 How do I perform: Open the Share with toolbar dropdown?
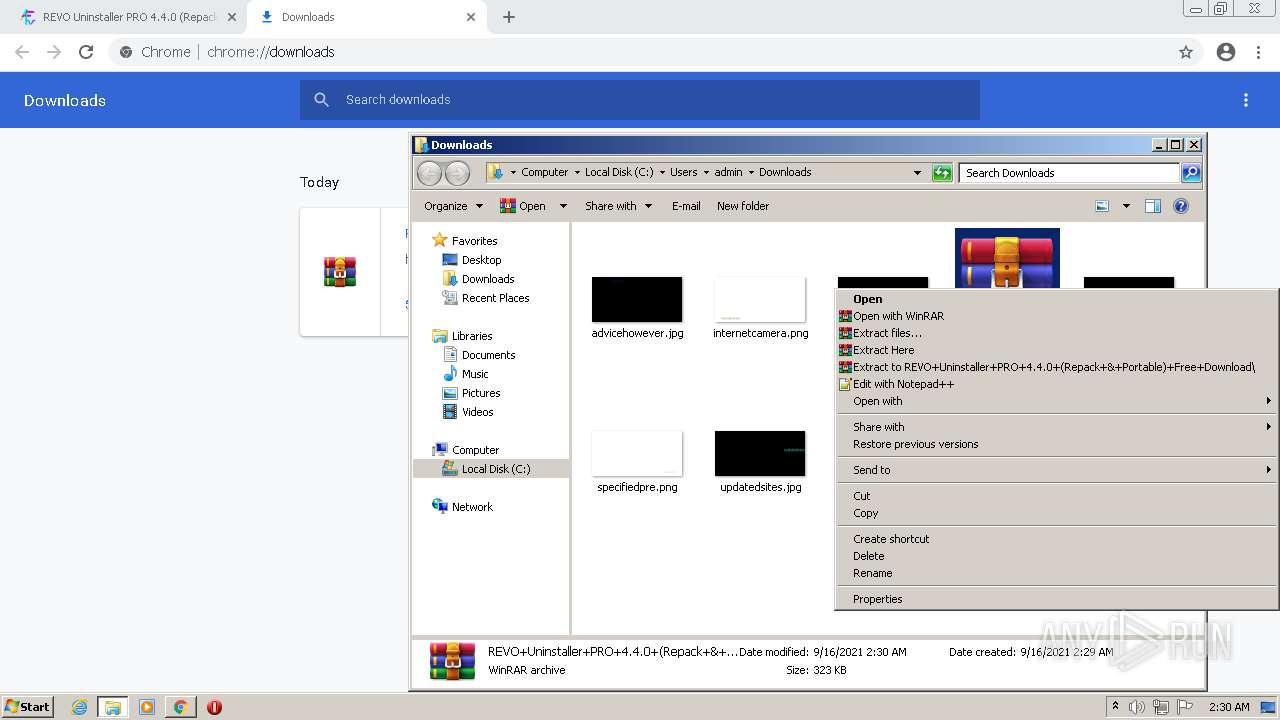tap(618, 206)
